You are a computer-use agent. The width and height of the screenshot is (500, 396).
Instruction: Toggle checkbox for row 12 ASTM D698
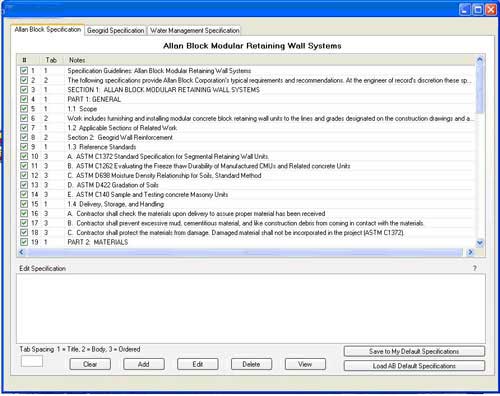tap(24, 175)
